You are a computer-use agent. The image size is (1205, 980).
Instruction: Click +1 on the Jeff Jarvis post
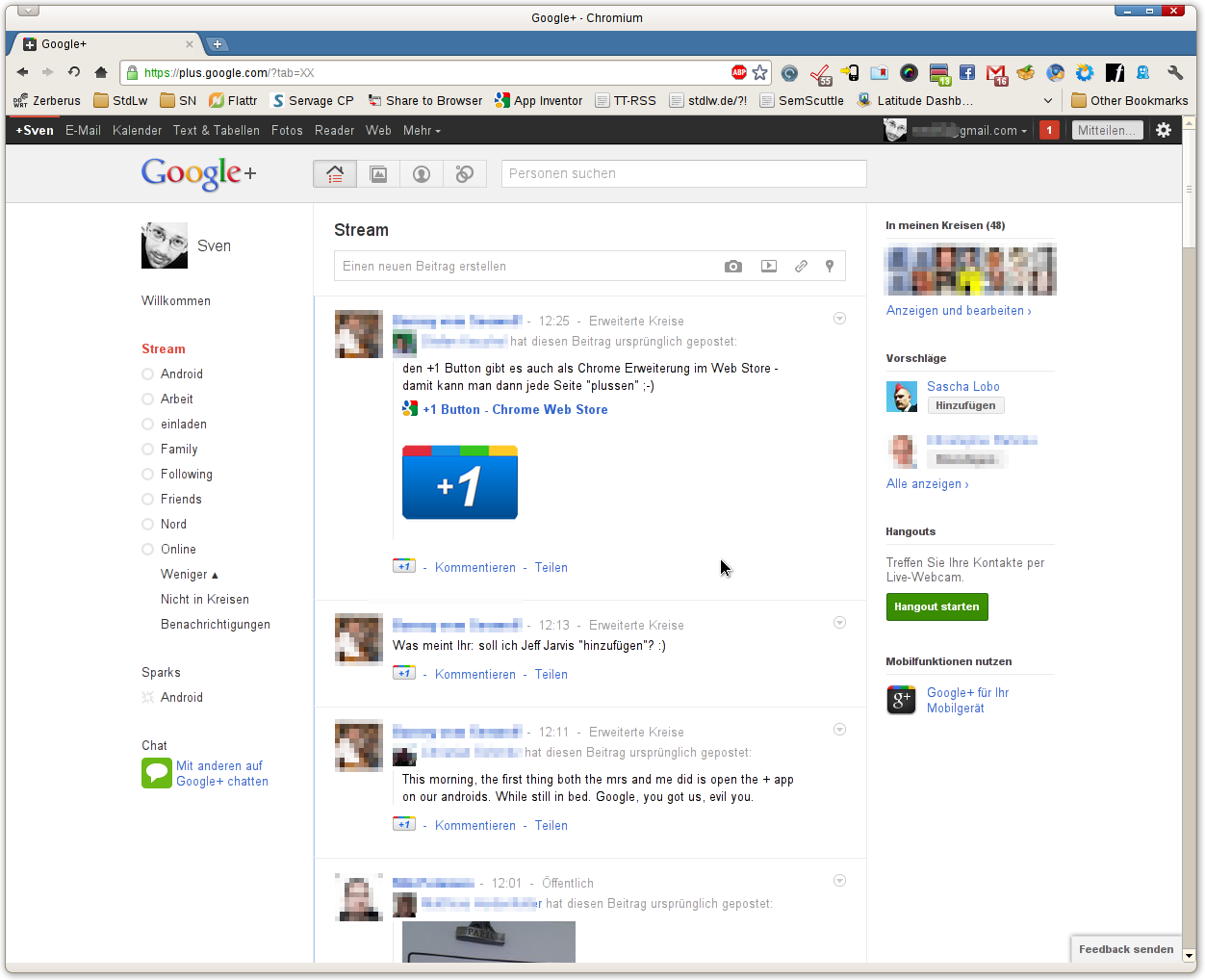pyautogui.click(x=404, y=673)
